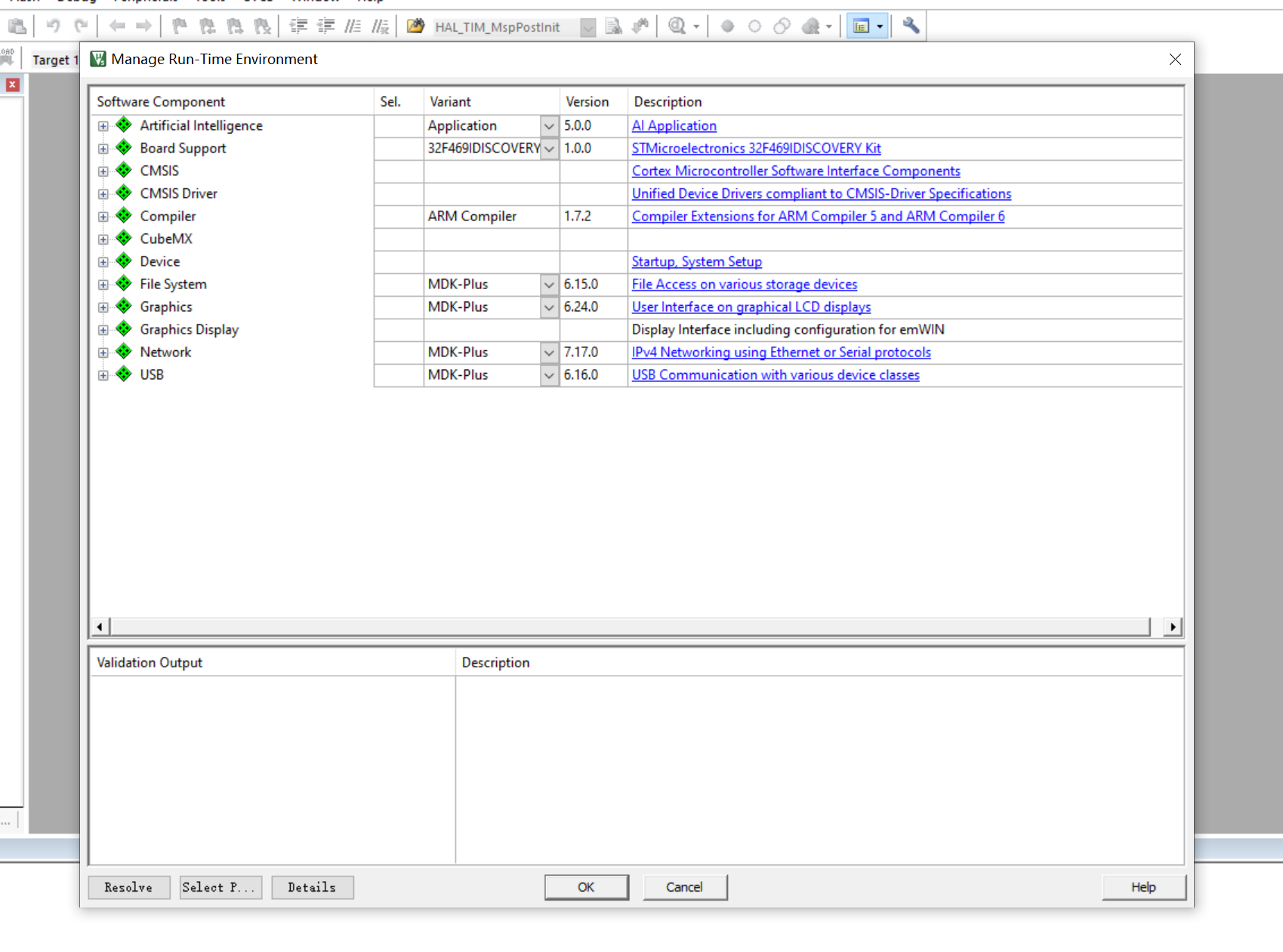Expand the Device tree node
Viewport: 1283px width, 952px height.
[103, 262]
